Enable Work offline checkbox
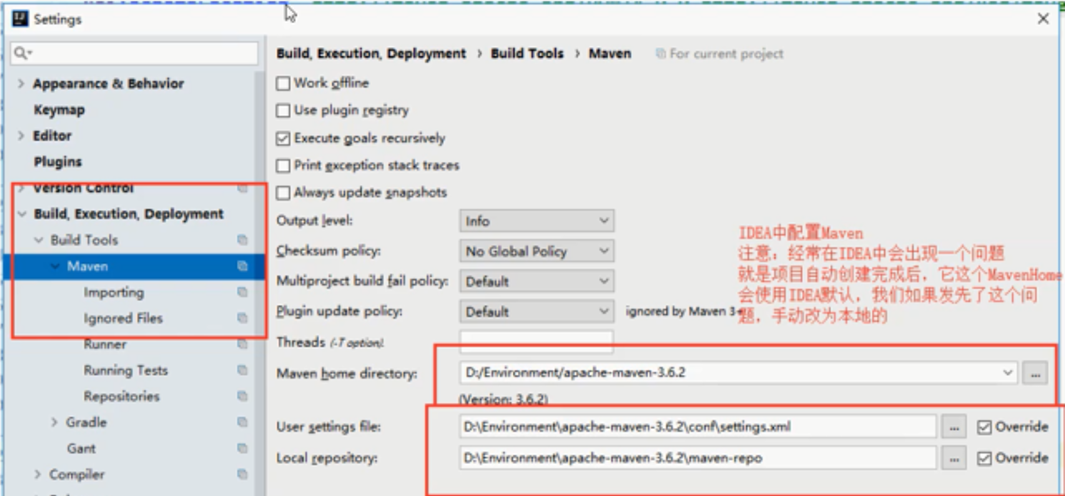This screenshot has width=1068, height=496. 283,83
